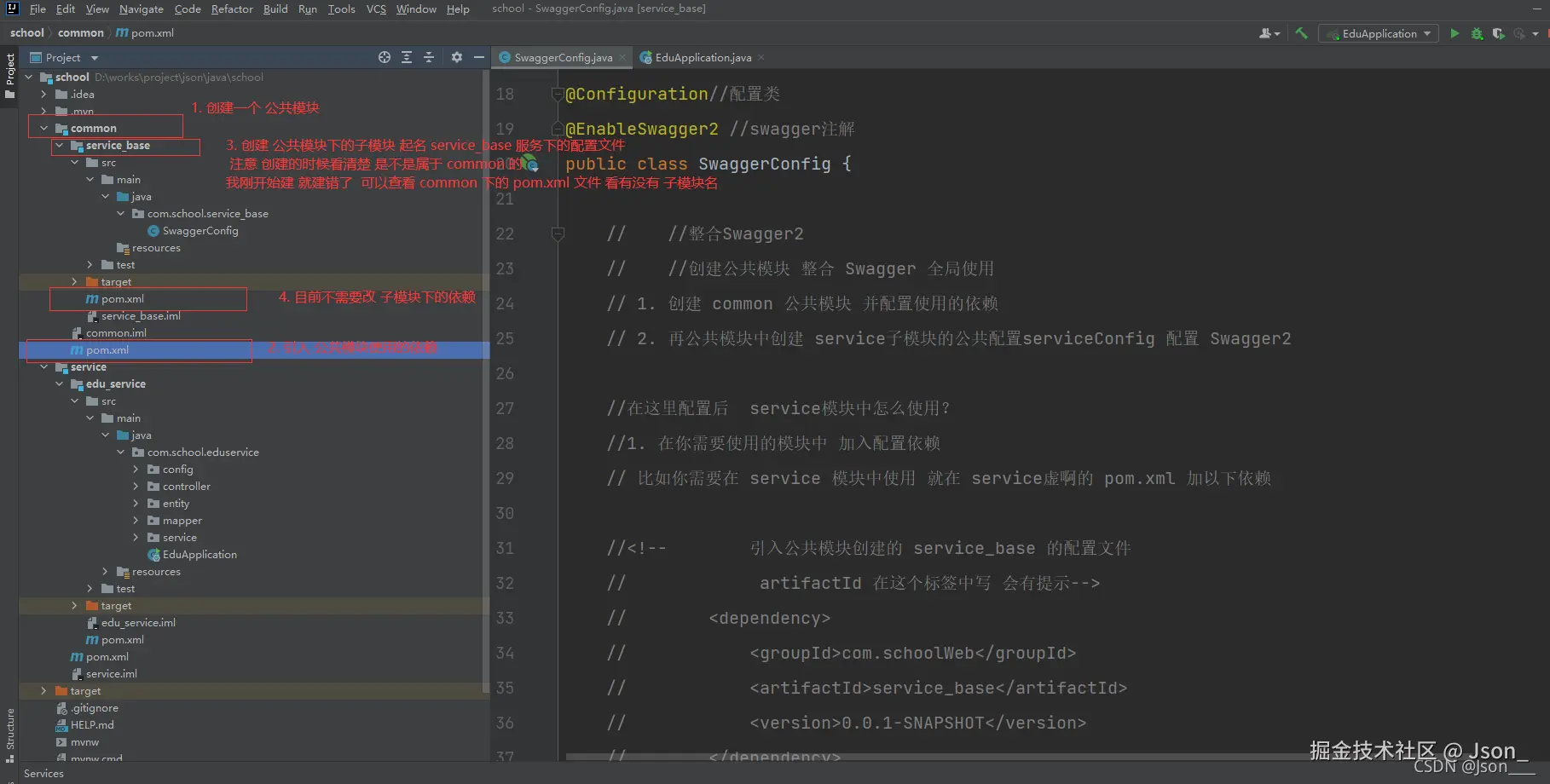Select SwaggerConfig class in the tree
The height and width of the screenshot is (784, 1550).
click(x=193, y=231)
